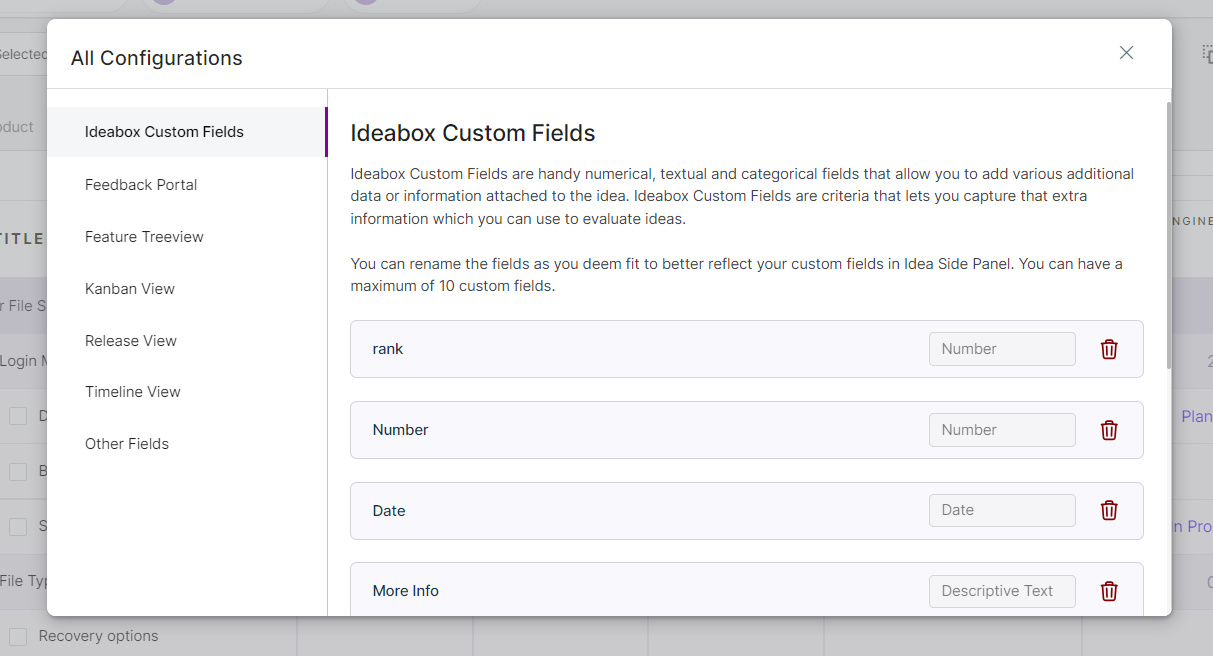Delete the rank custom field
Image resolution: width=1213 pixels, height=656 pixels.
click(1108, 349)
